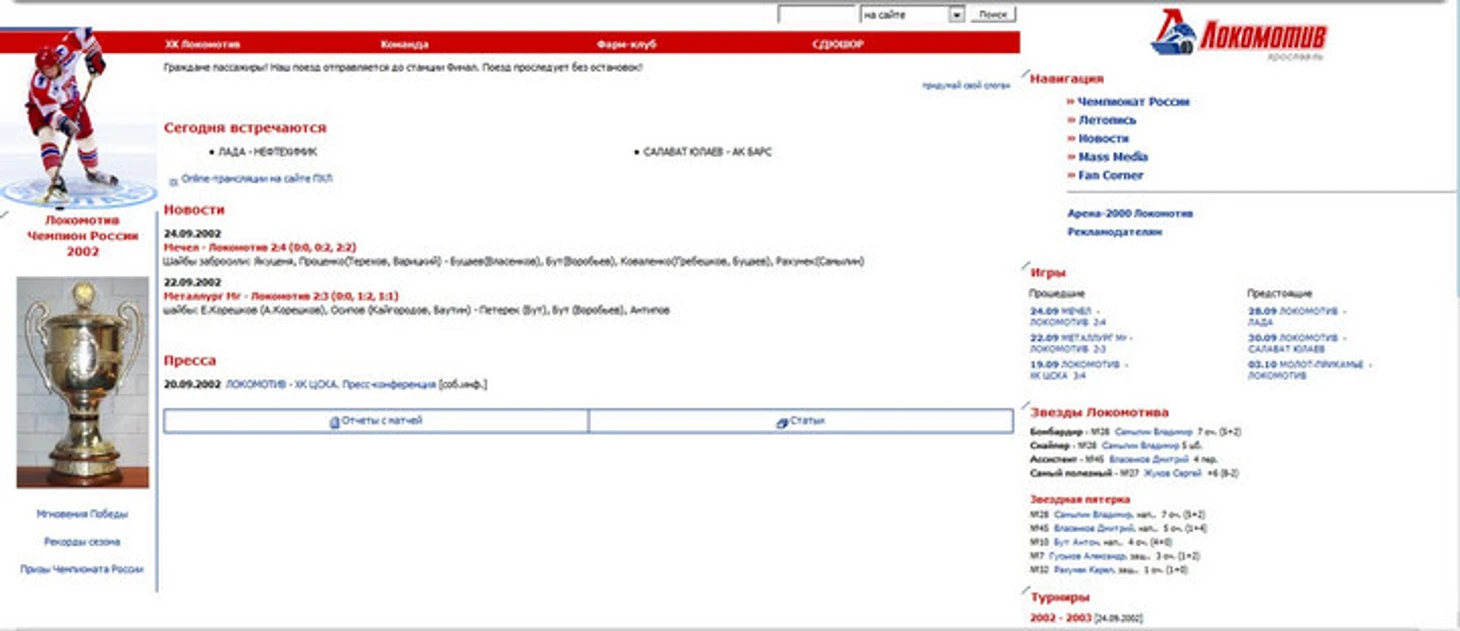
Task: Click the Игры section heading
Action: click(1048, 272)
